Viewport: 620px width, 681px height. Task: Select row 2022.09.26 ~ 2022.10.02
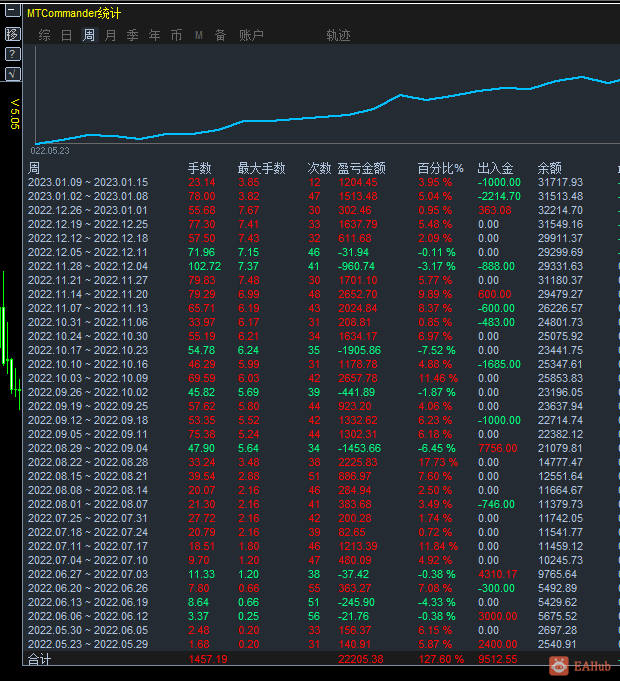click(x=320, y=392)
